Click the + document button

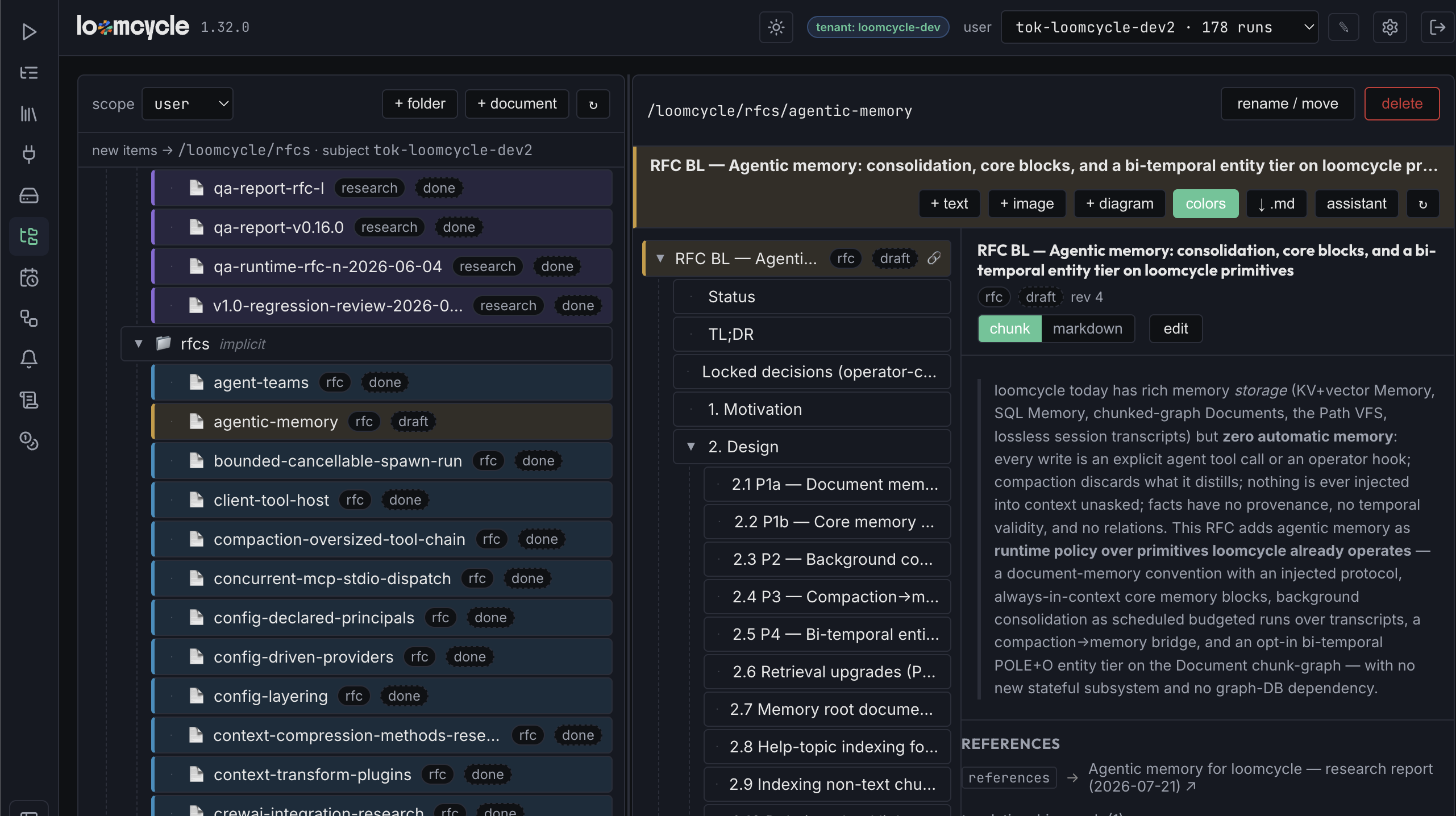pos(517,104)
